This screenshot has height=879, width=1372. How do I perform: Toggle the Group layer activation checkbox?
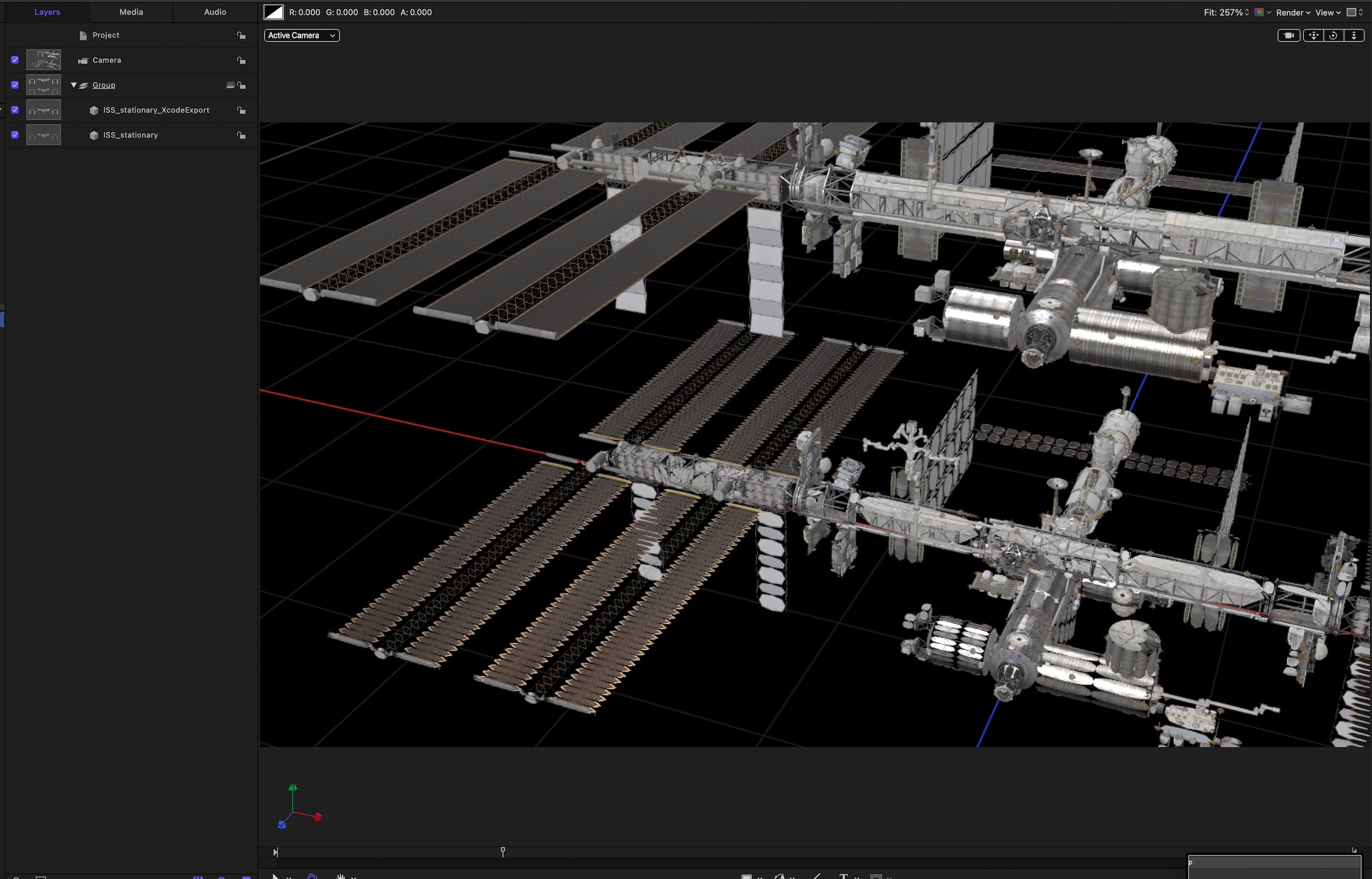coord(15,85)
